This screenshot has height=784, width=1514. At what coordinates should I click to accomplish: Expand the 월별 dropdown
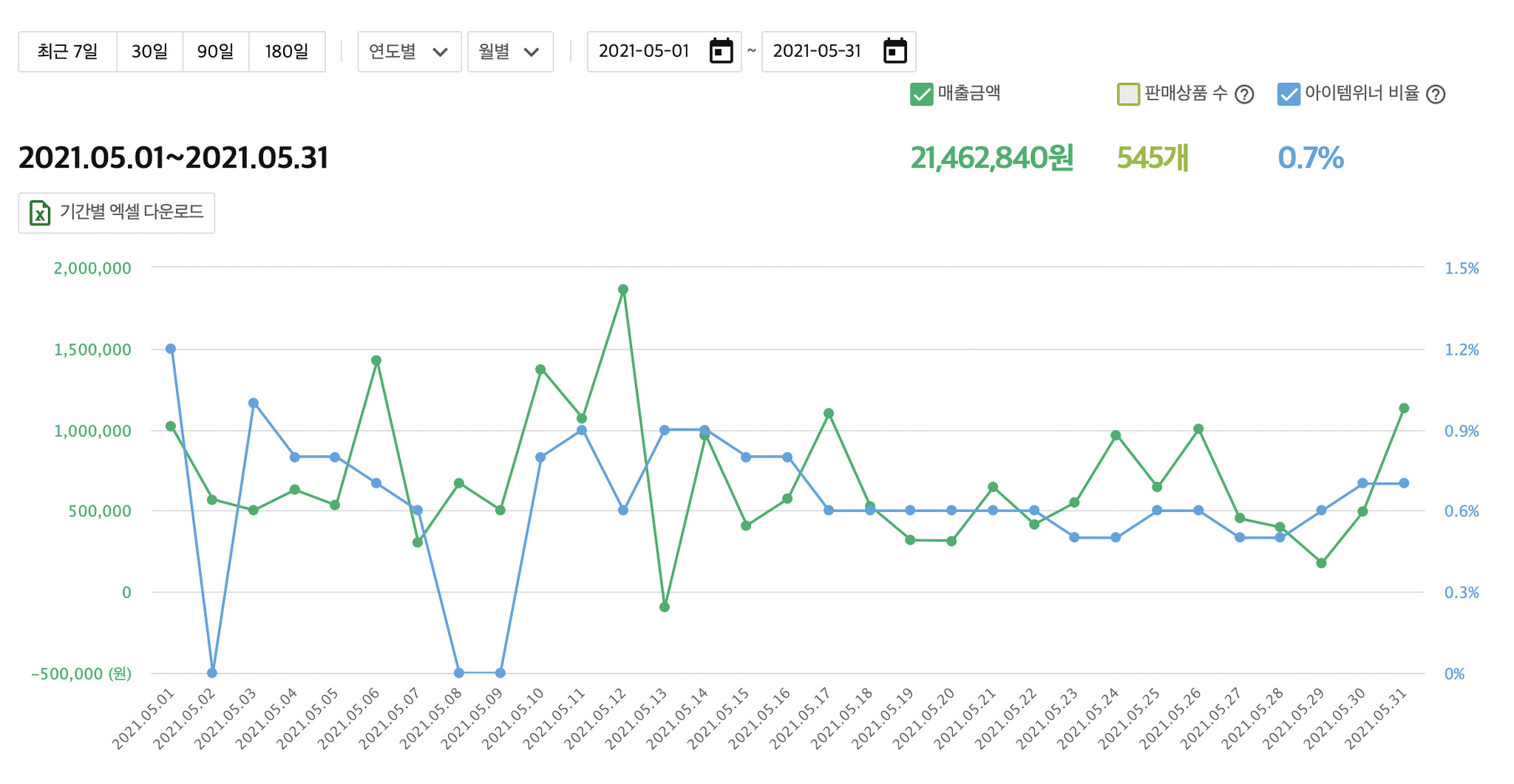coord(510,52)
